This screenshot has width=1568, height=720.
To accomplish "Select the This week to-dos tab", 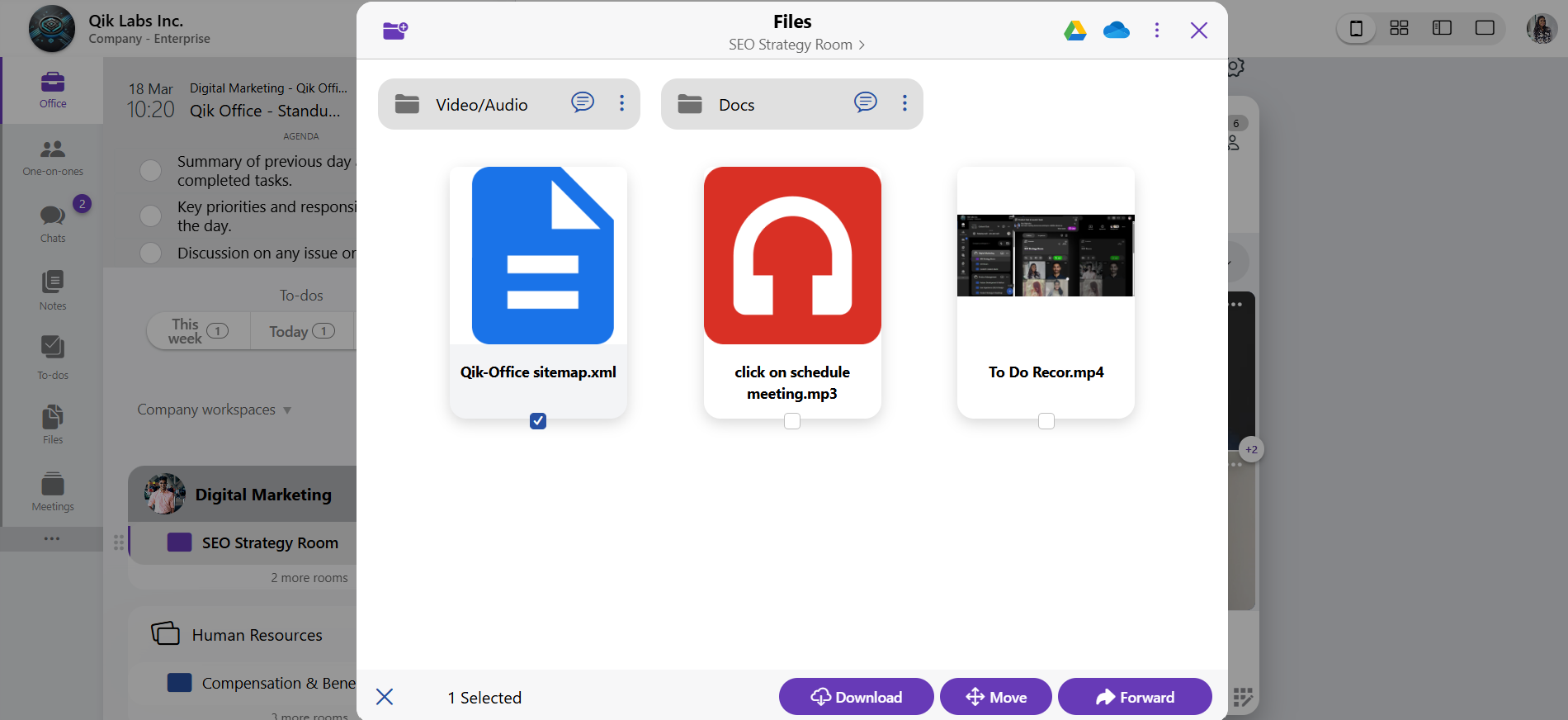I will [x=198, y=331].
